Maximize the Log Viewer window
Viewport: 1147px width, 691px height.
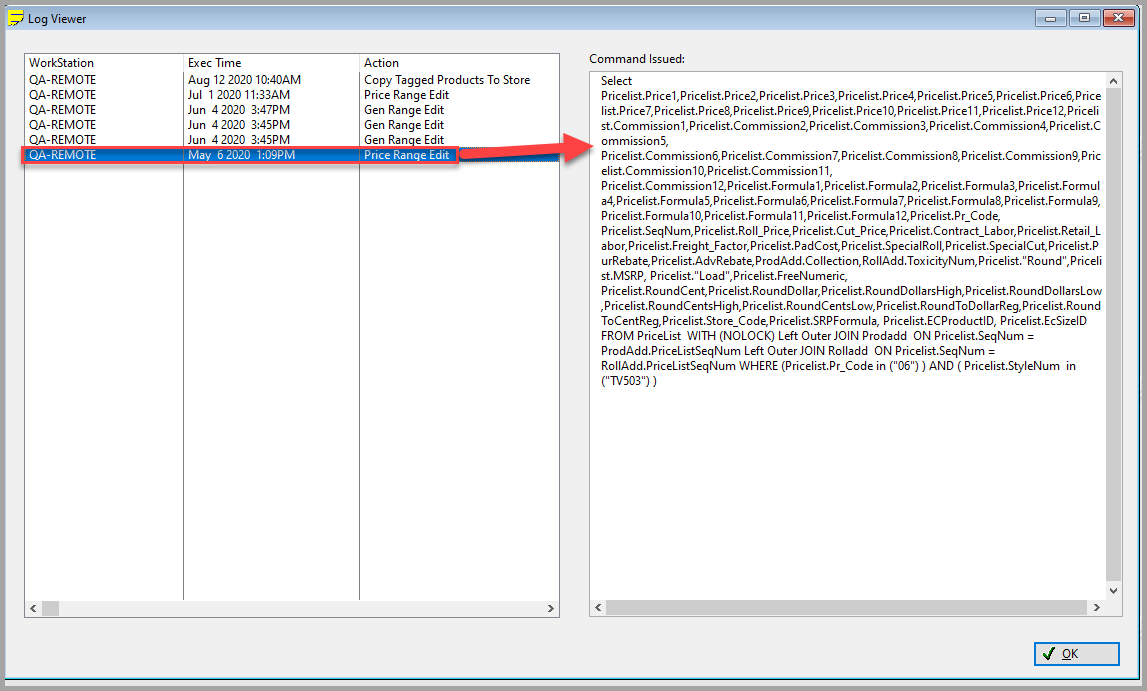pos(1084,18)
